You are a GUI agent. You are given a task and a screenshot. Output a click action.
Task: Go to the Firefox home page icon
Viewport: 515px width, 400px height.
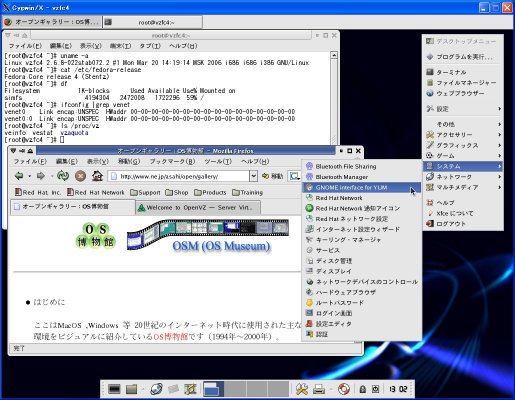click(x=97, y=176)
